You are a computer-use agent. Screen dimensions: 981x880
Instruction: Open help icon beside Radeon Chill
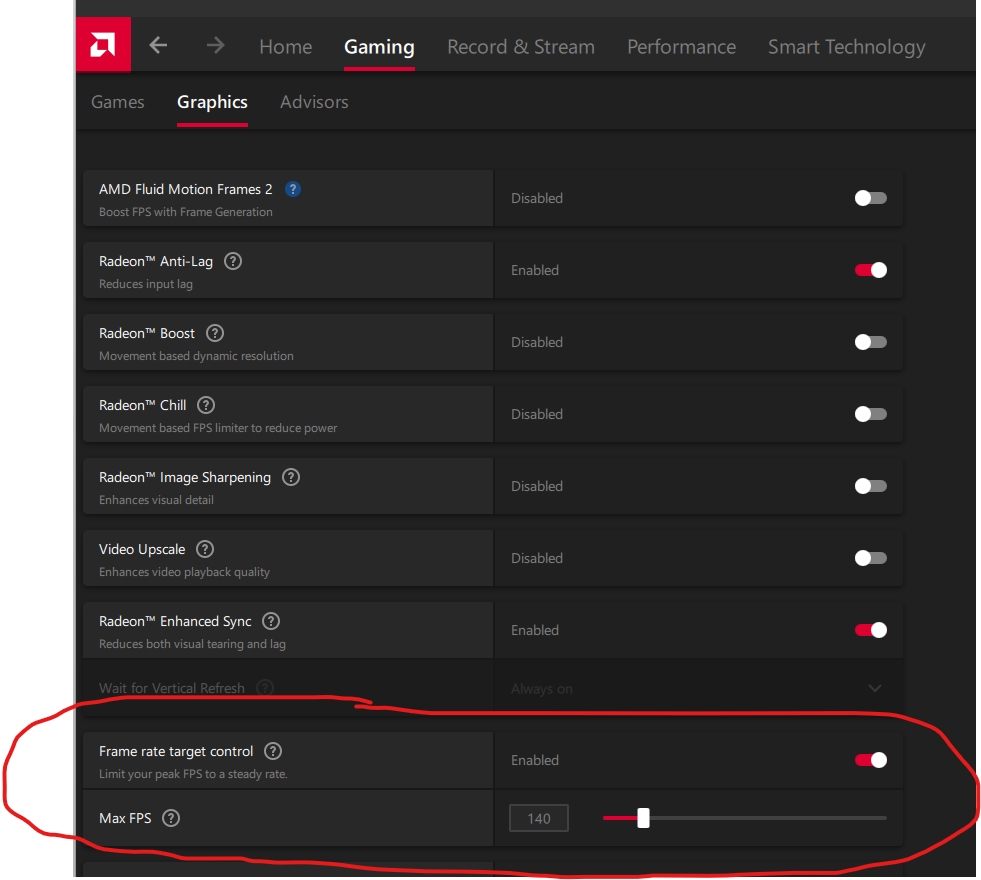[x=206, y=405]
